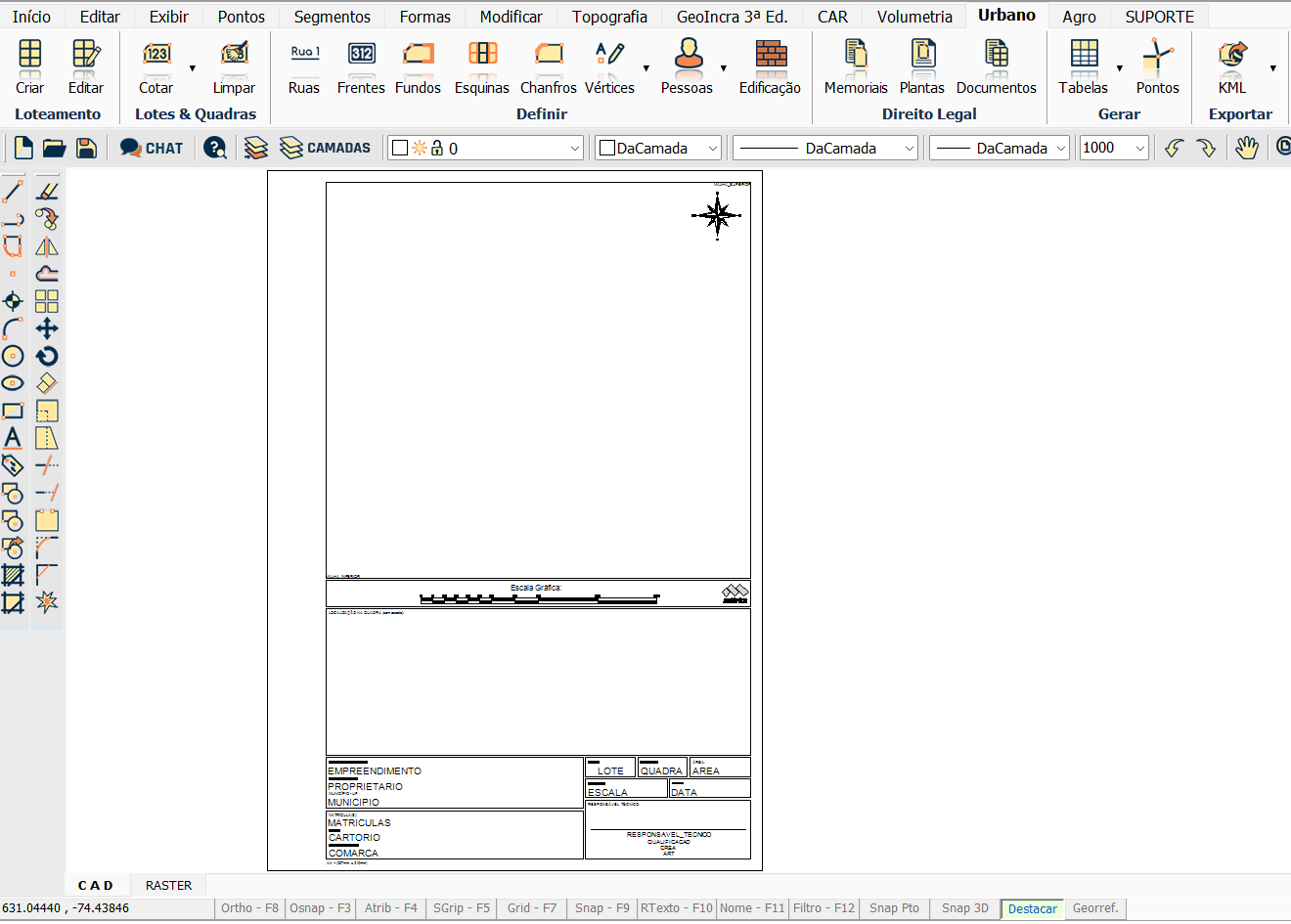Open the DaCamada color swatch selector
Screen dimensions: 1291x924
(x=658, y=149)
